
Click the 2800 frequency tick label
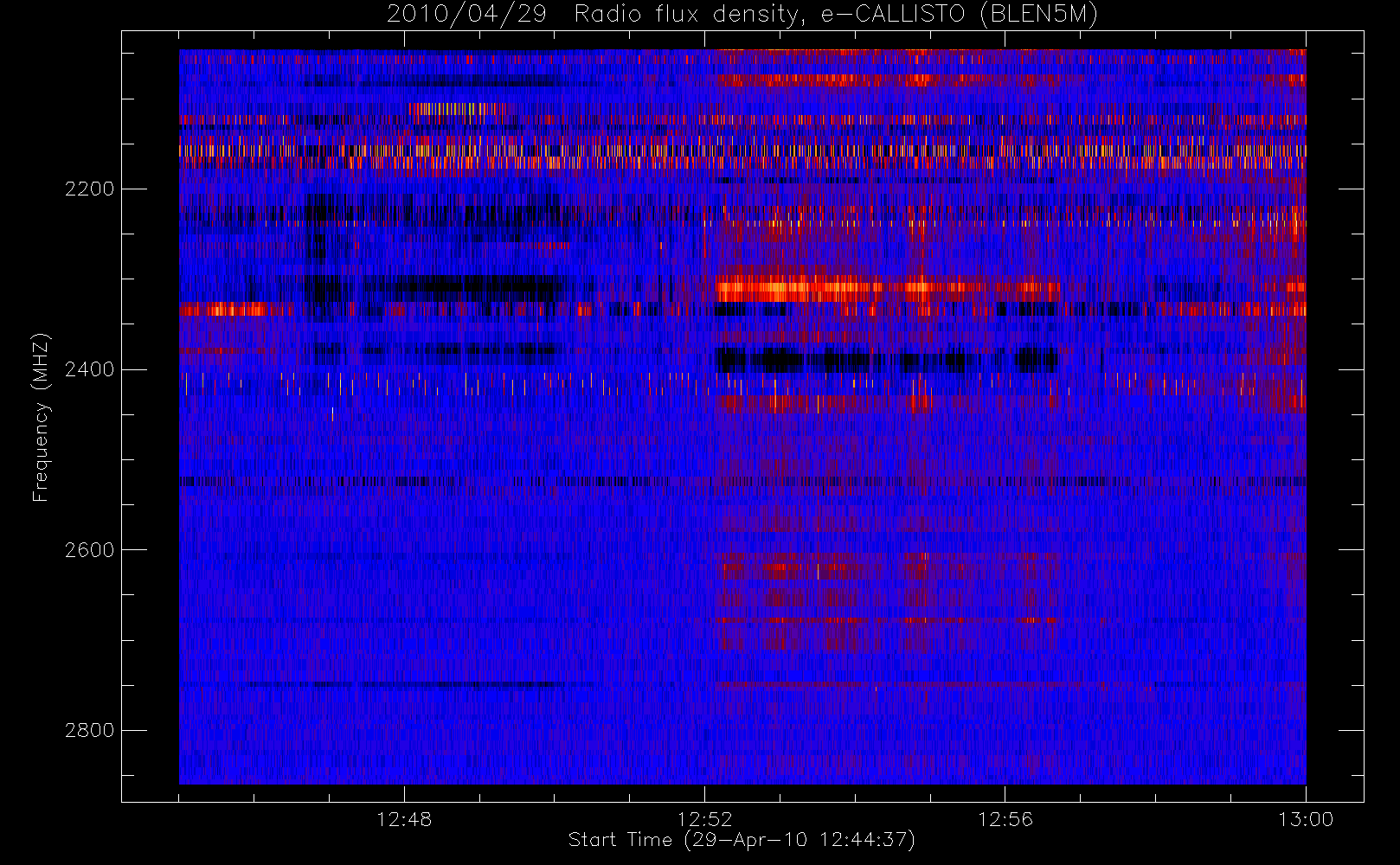89,731
